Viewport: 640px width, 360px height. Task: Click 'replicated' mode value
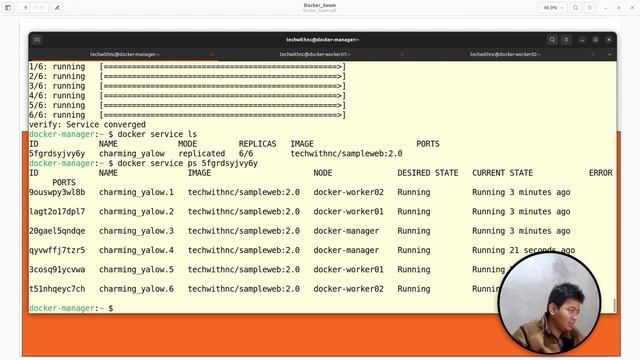[202, 153]
